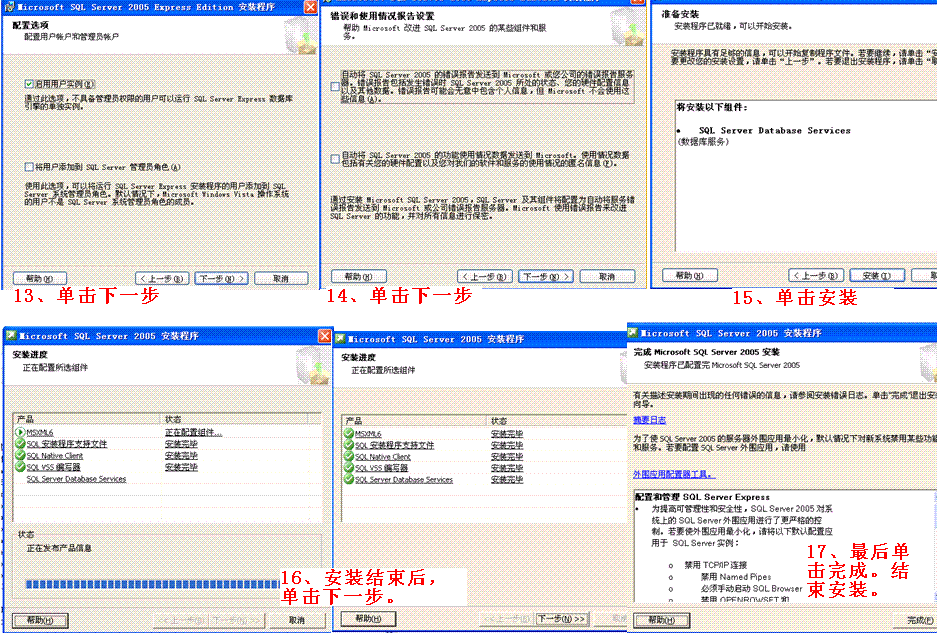
Task: Close the Express Edition 安装程序 window
Action: coord(311,7)
